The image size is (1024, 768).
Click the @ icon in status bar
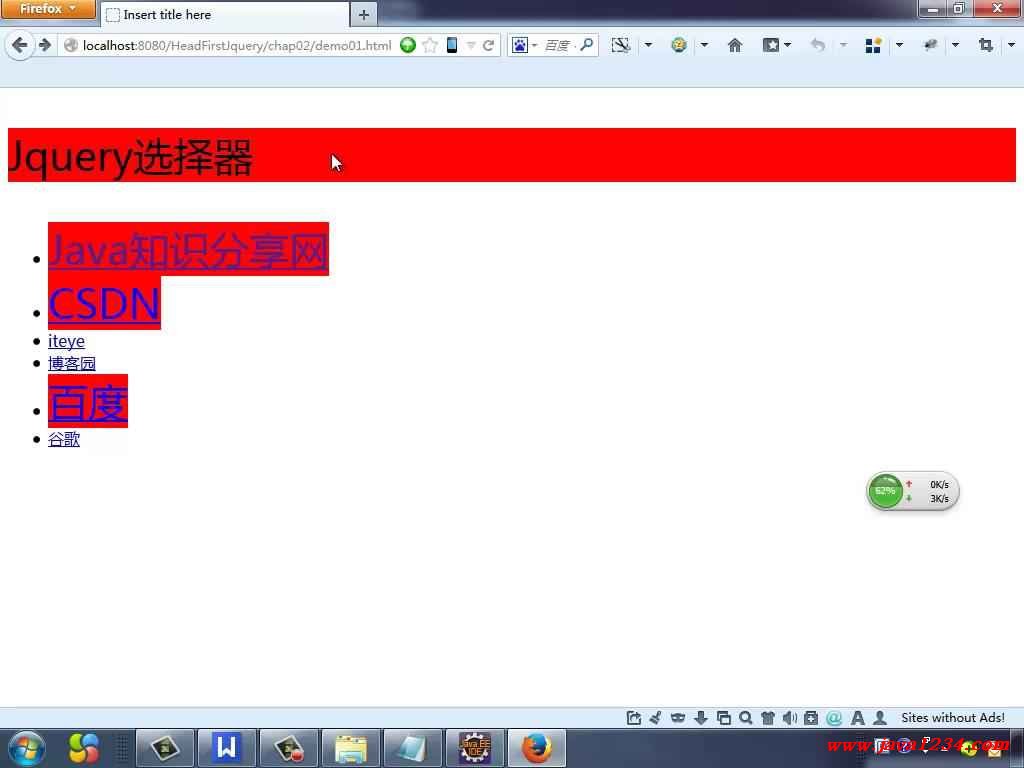[834, 718]
